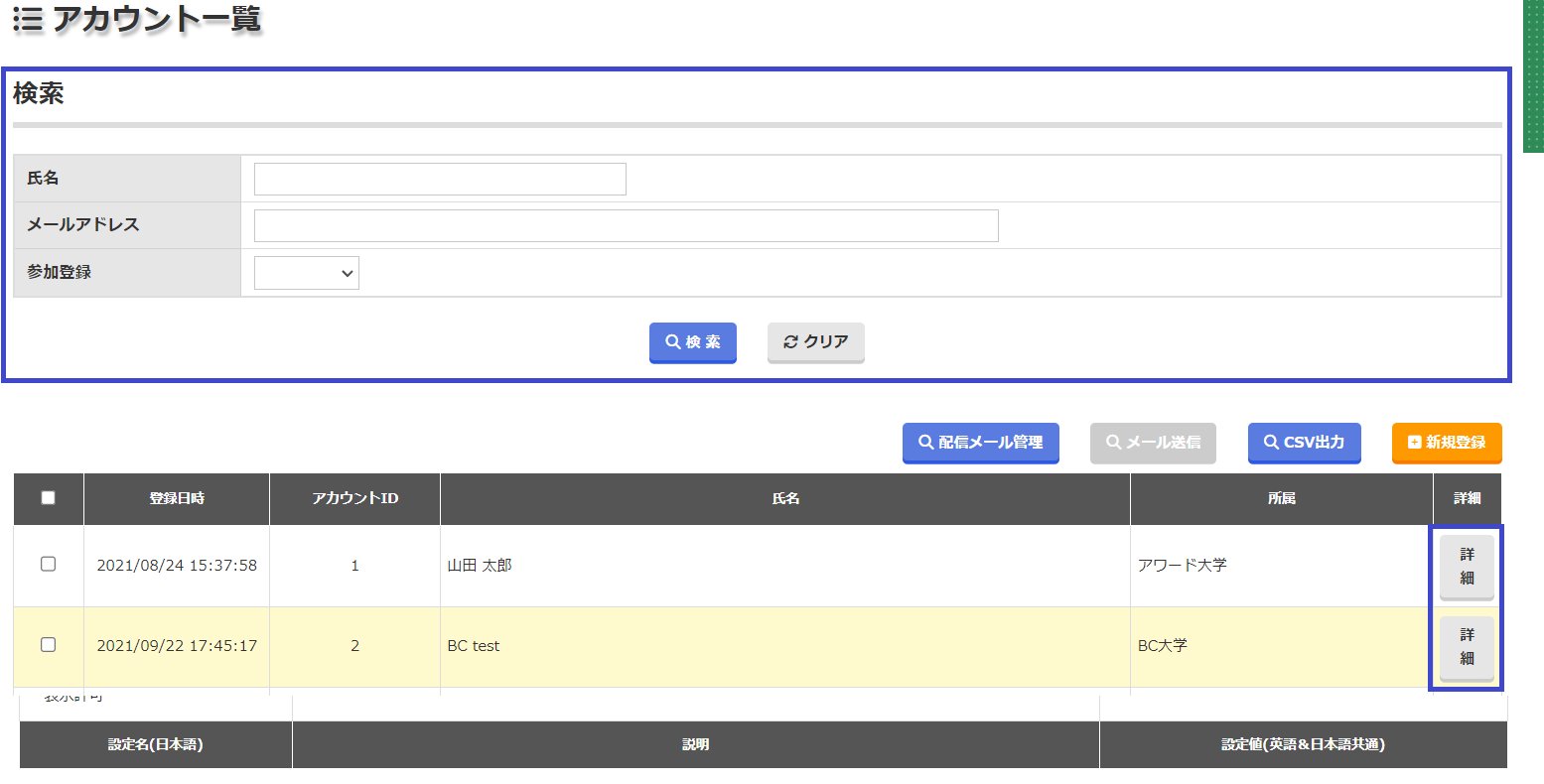
Task: Click the green dotted strip at right edge
Action: [1533, 75]
